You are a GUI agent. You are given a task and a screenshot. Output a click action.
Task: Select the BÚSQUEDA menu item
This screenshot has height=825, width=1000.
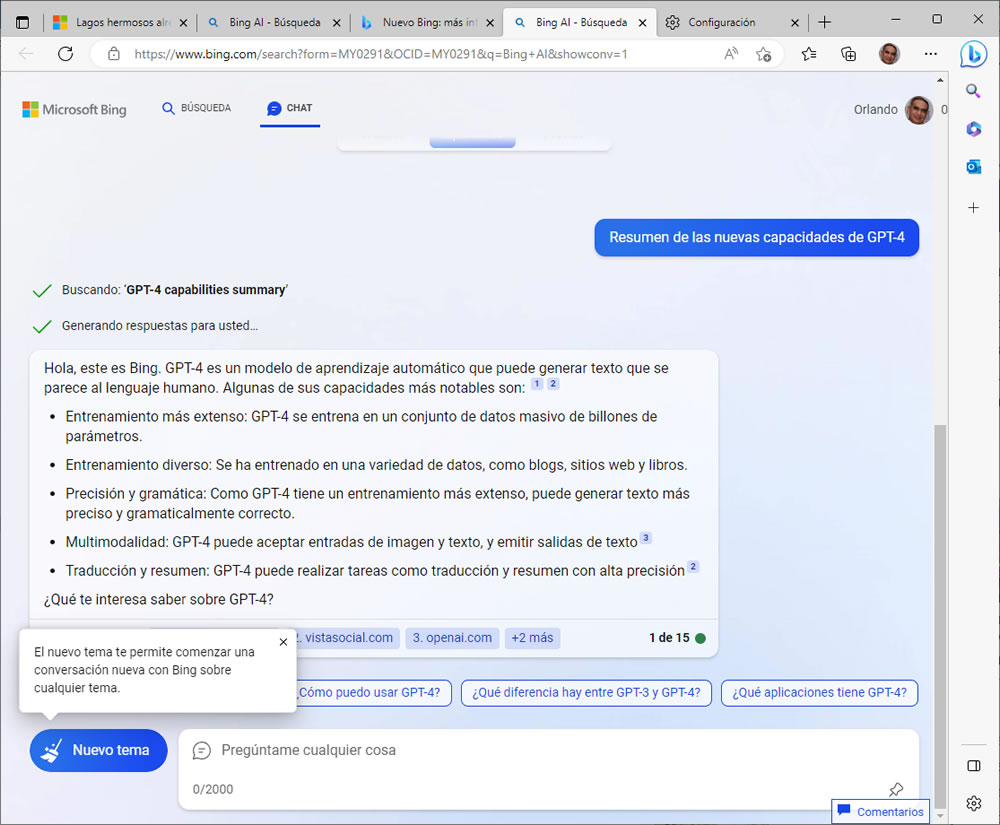(x=196, y=108)
